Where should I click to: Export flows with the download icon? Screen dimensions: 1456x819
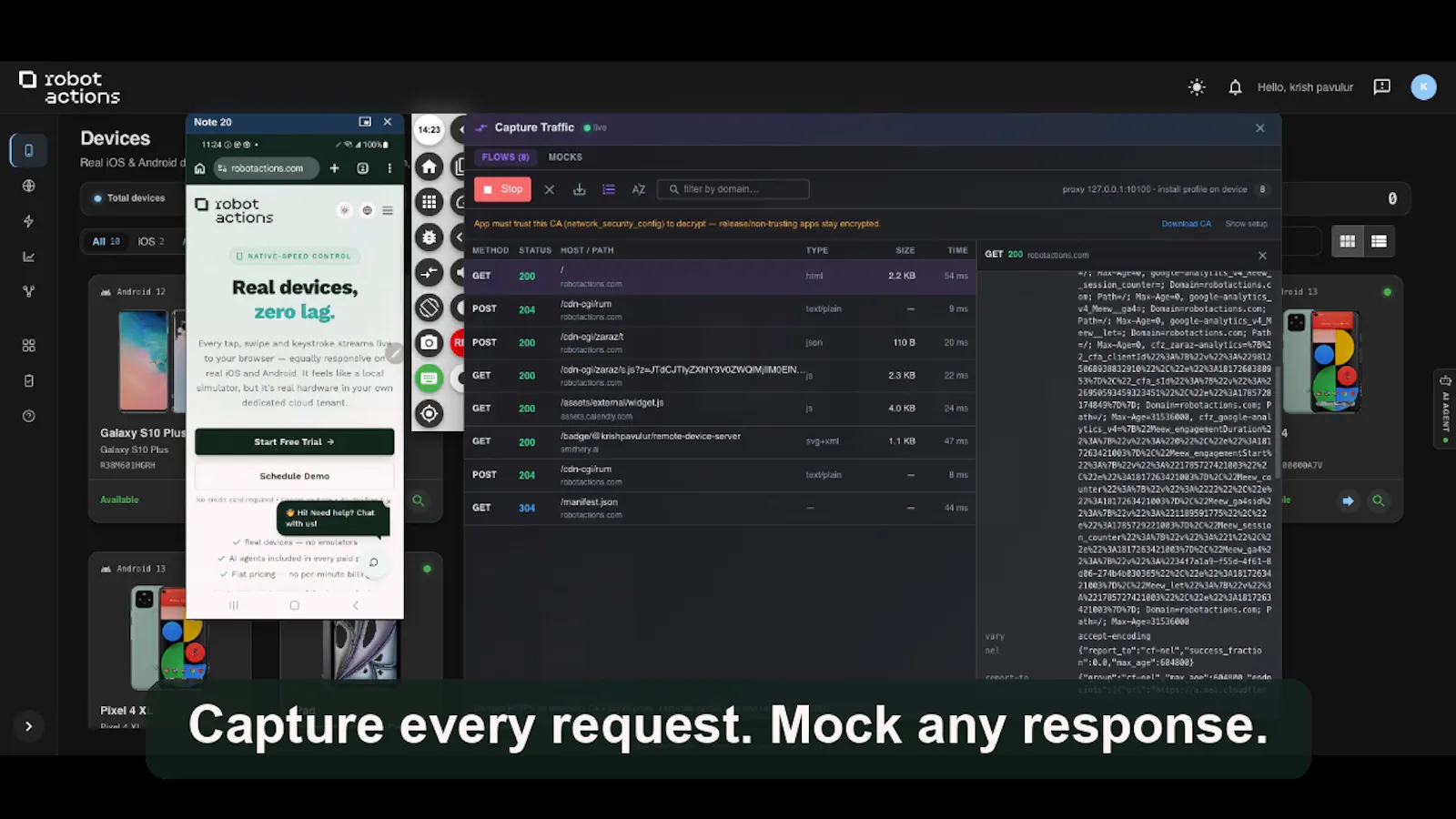pos(579,189)
